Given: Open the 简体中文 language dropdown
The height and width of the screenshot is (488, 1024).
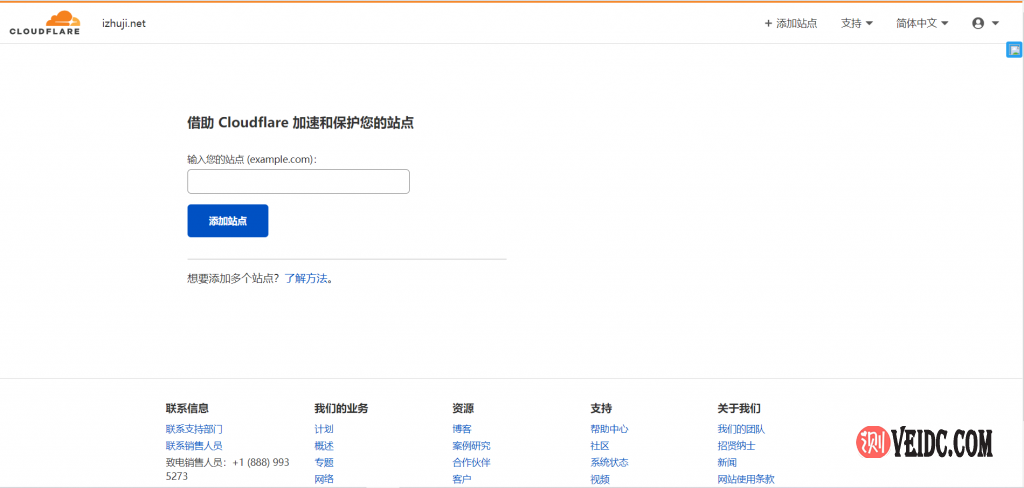Looking at the screenshot, I should pyautogui.click(x=922, y=24).
